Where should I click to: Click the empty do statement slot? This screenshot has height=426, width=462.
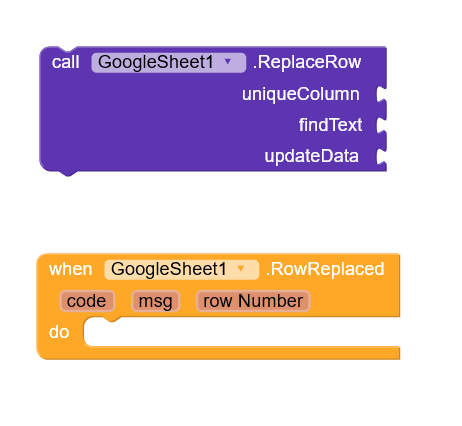pos(242,332)
